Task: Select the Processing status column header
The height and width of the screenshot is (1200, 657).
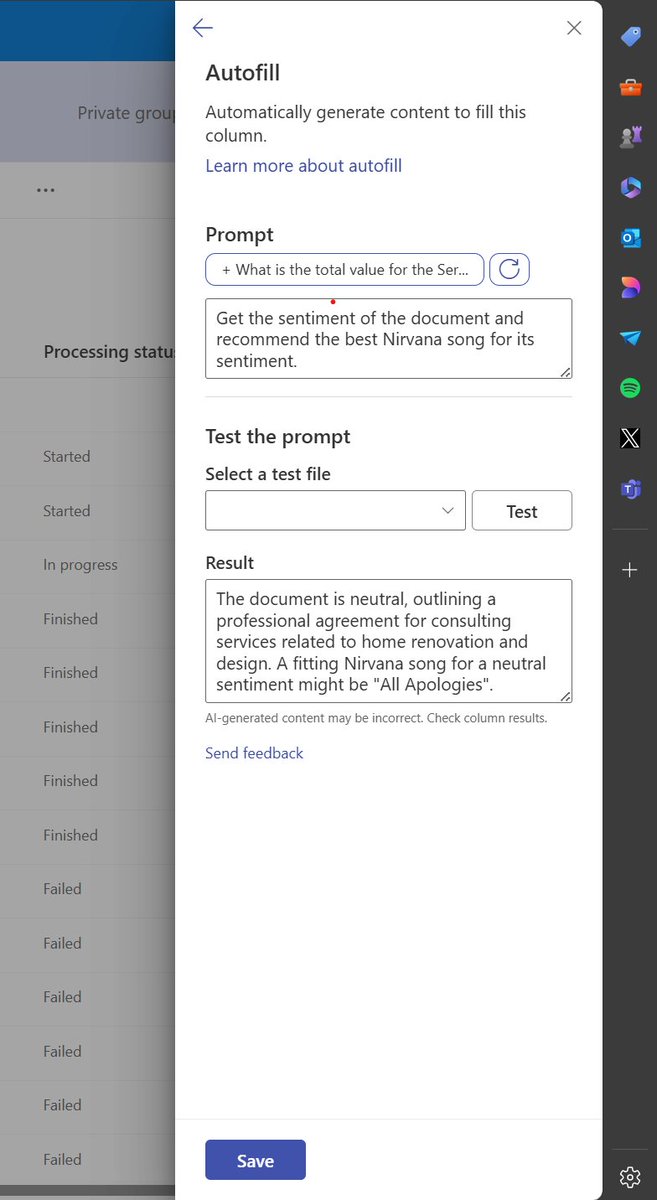Action: click(x=110, y=351)
